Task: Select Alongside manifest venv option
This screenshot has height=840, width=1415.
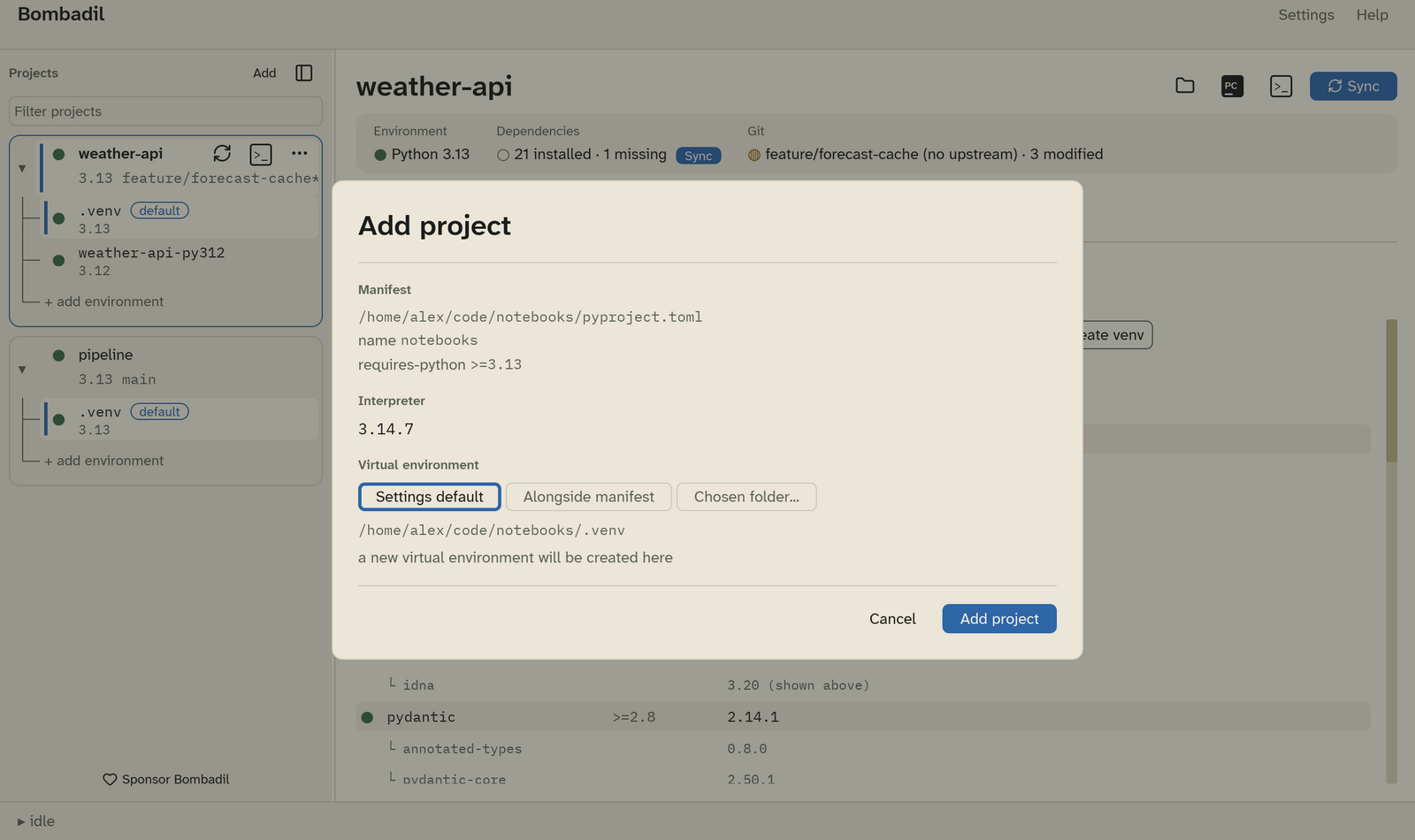Action: coord(589,497)
